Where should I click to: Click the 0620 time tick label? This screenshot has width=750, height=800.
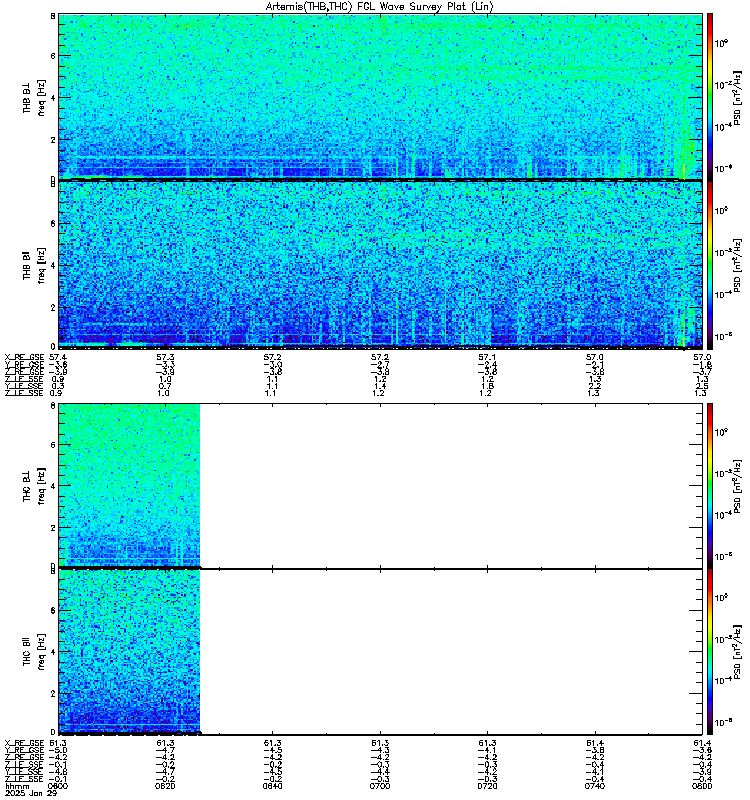(165, 786)
